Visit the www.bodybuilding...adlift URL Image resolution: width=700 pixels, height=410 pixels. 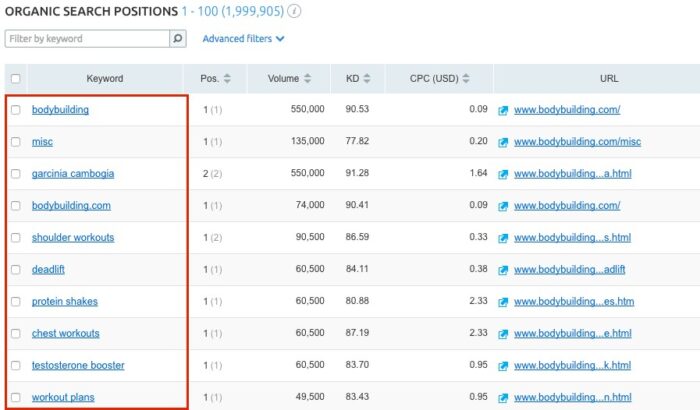coord(569,270)
